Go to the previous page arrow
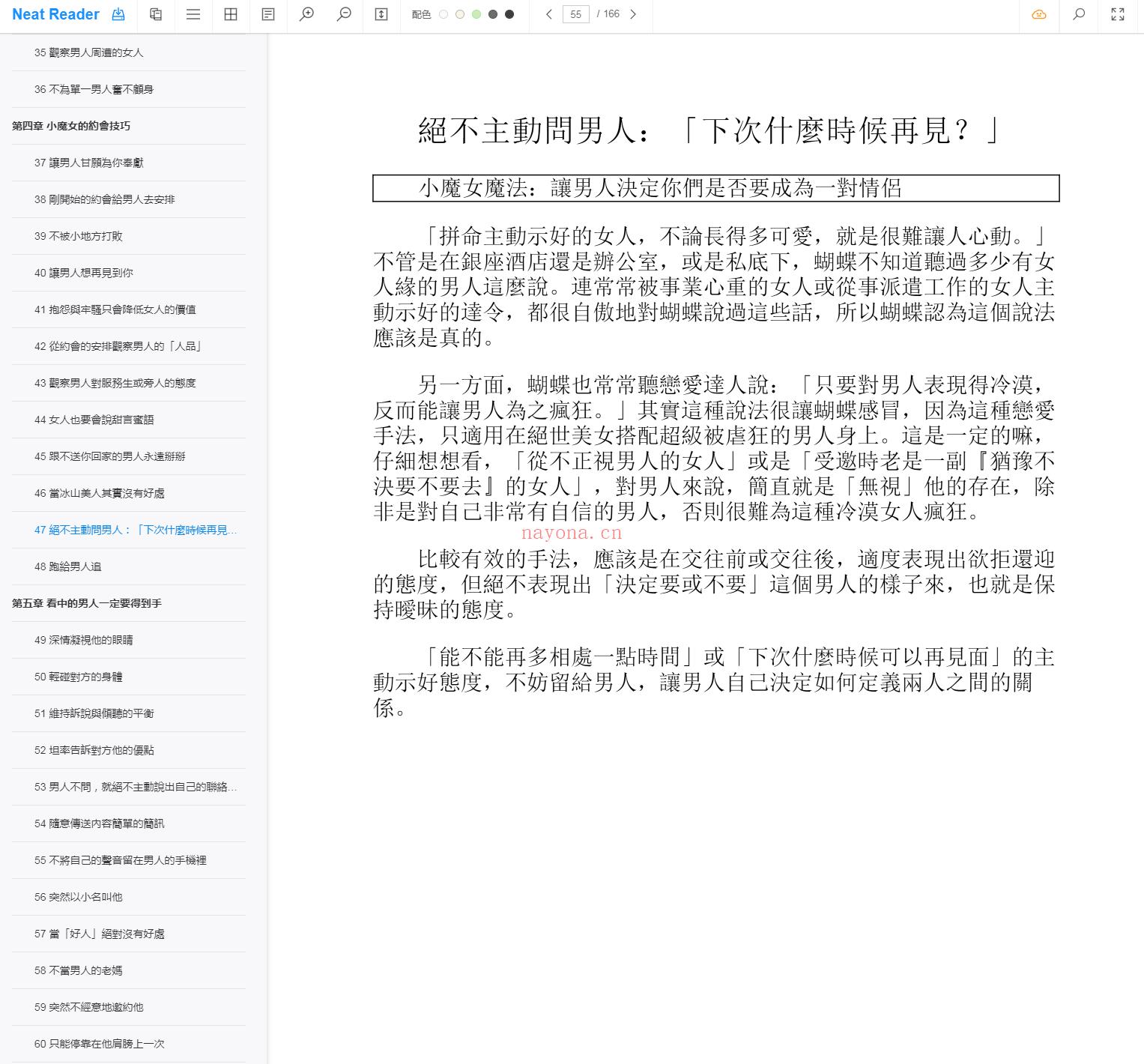1144x1064 pixels. 549,14
